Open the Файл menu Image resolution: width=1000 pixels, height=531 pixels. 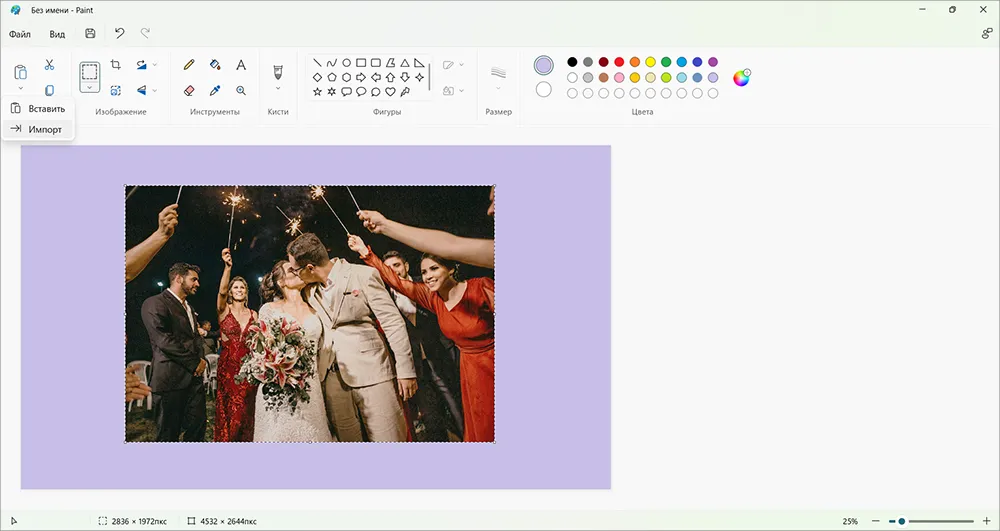(x=20, y=34)
